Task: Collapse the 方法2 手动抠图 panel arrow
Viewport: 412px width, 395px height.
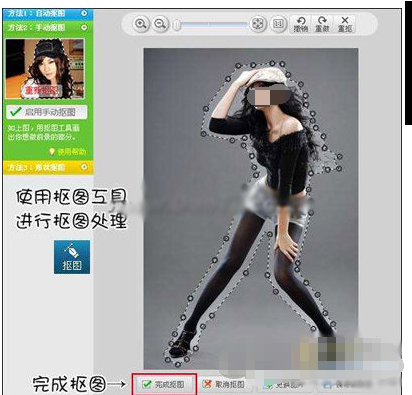Action: pos(84,28)
